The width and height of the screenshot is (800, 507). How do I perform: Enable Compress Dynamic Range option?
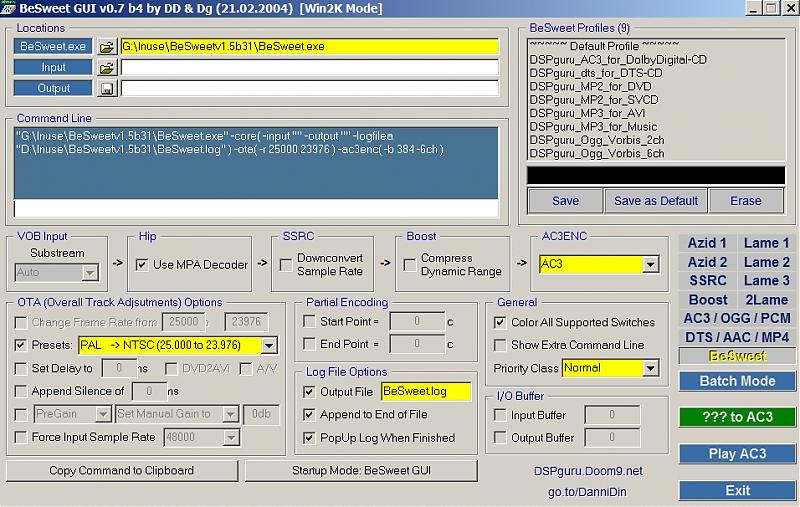pos(409,265)
